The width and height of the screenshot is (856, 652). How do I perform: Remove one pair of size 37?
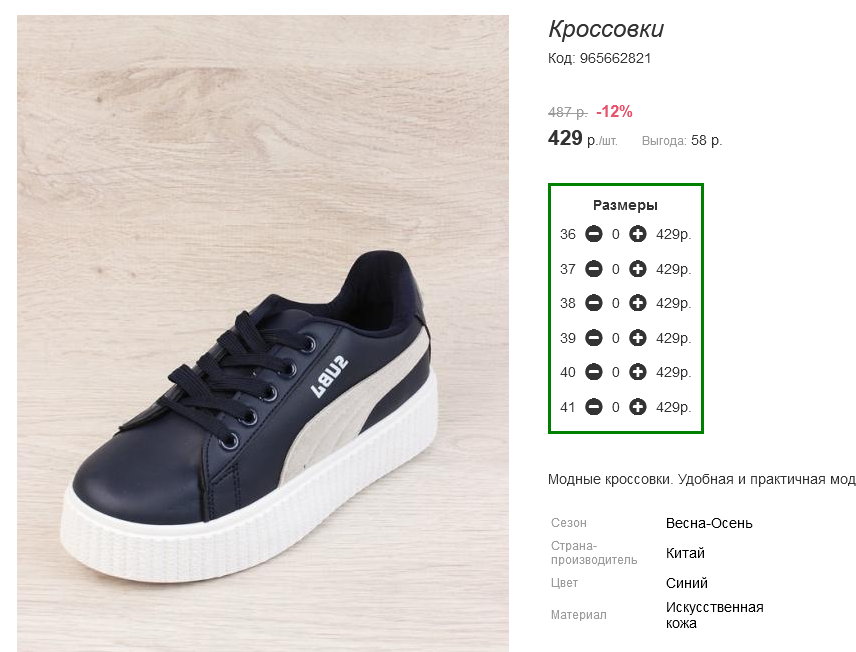coord(593,269)
